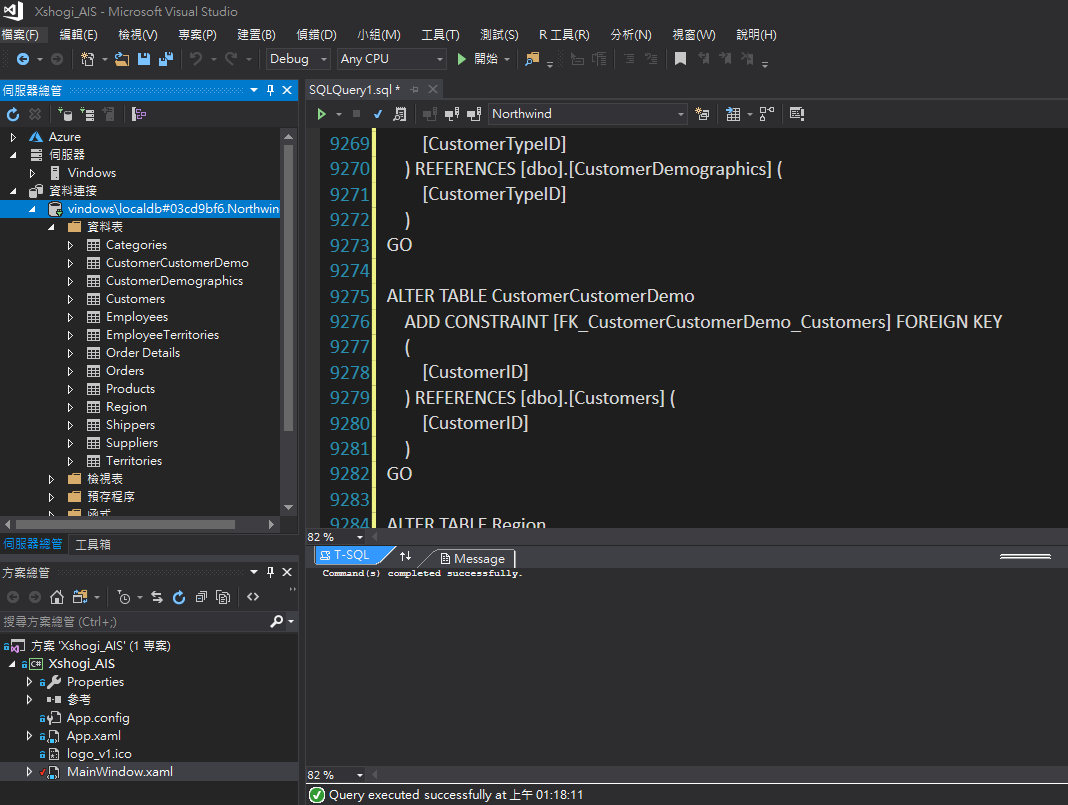Open the 編輯(E) menu

pos(78,35)
